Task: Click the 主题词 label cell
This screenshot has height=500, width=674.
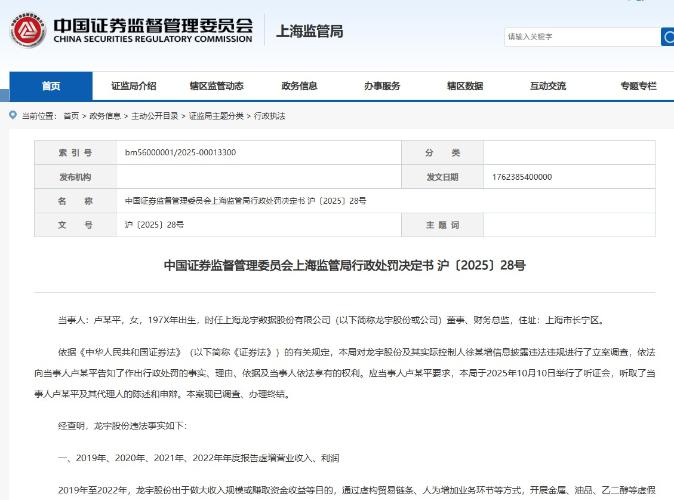Action: tap(442, 225)
